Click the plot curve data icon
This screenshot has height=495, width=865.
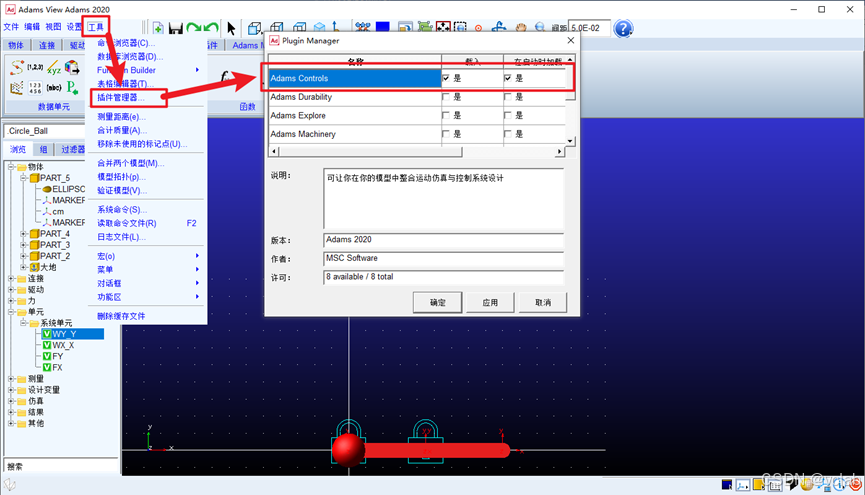click(17, 88)
